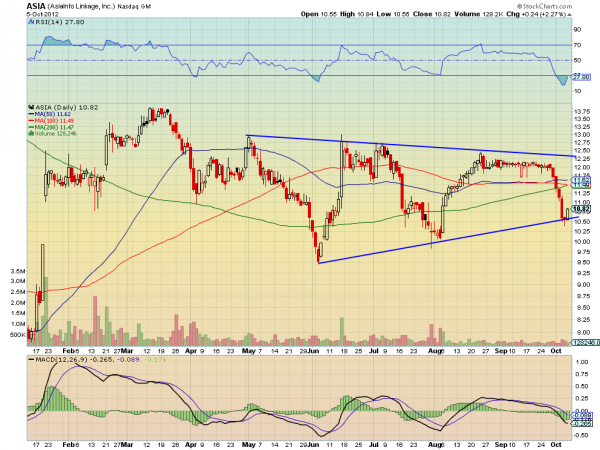Click the green up-arrow after the Chg value

coord(569,14)
